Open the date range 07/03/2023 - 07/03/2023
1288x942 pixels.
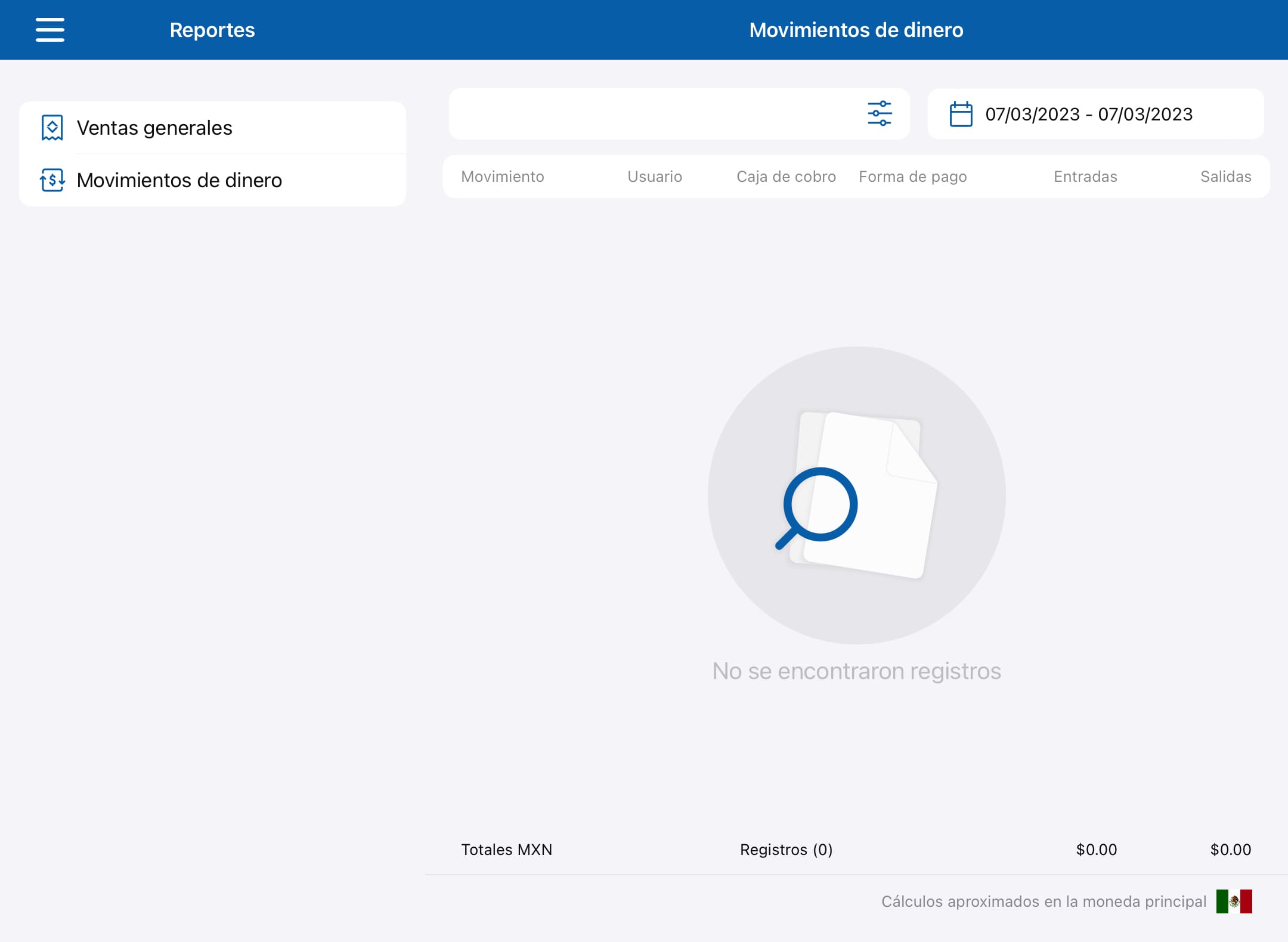1095,114
